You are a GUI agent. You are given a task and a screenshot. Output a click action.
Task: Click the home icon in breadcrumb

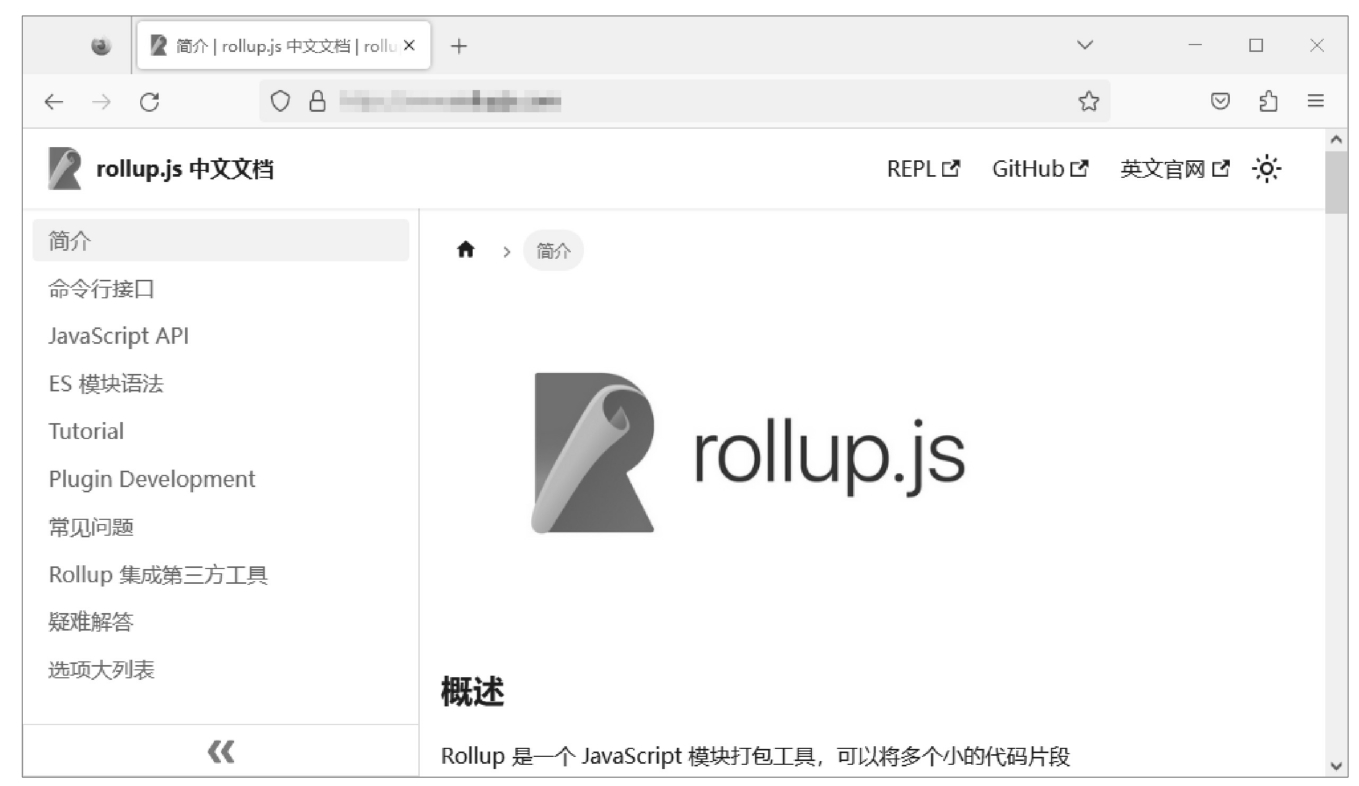(x=465, y=251)
